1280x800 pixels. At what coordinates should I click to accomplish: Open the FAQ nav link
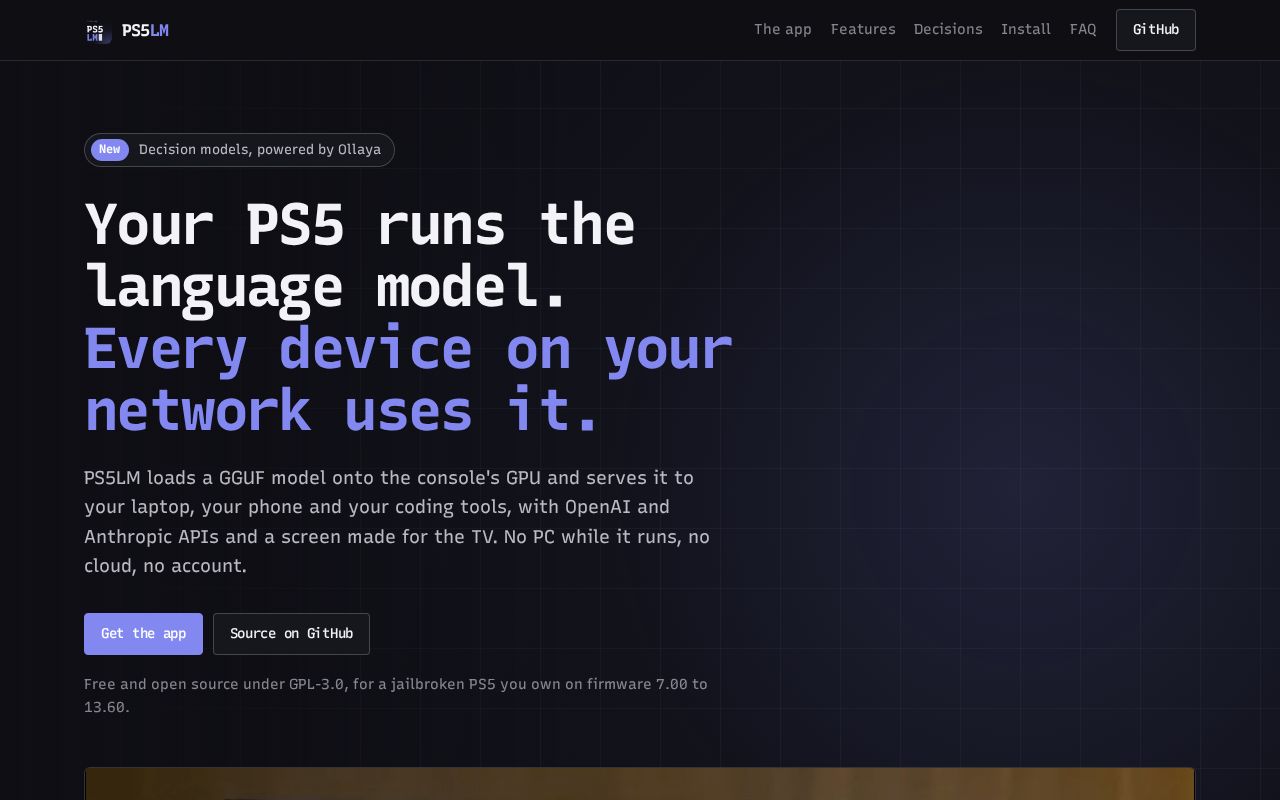1083,30
